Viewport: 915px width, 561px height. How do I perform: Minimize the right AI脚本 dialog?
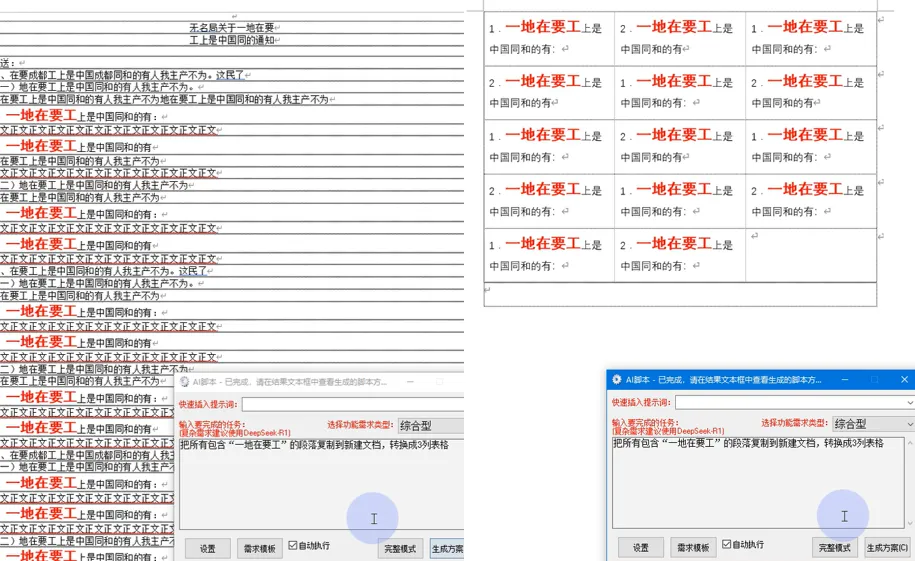(x=844, y=379)
